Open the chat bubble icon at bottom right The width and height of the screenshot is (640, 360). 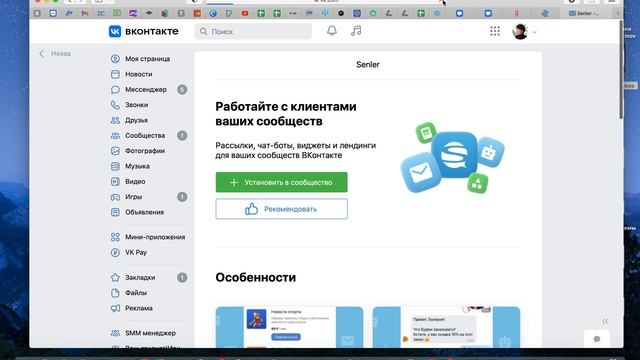(x=597, y=339)
